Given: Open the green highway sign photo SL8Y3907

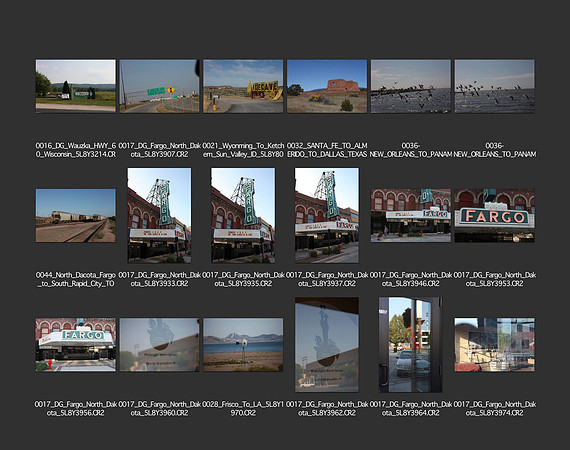Looking at the screenshot, I should point(159,86).
